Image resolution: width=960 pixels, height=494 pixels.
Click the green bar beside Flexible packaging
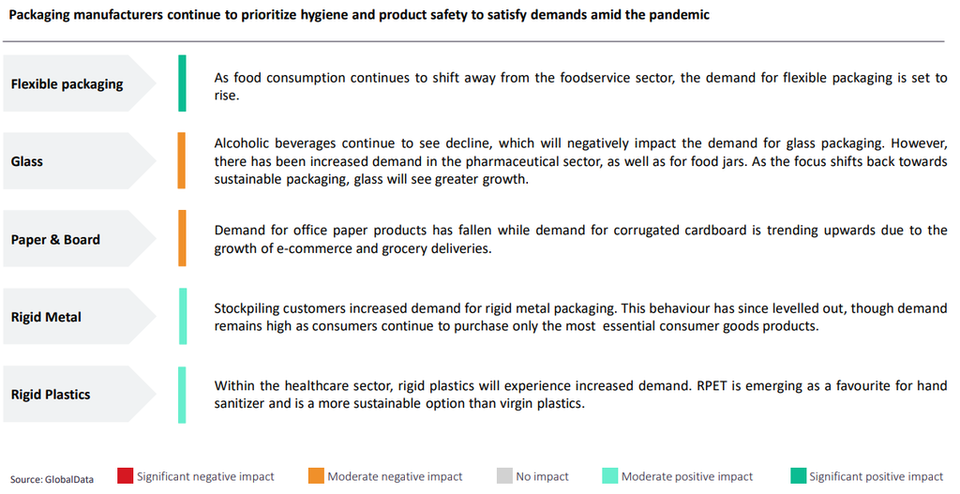[x=183, y=83]
